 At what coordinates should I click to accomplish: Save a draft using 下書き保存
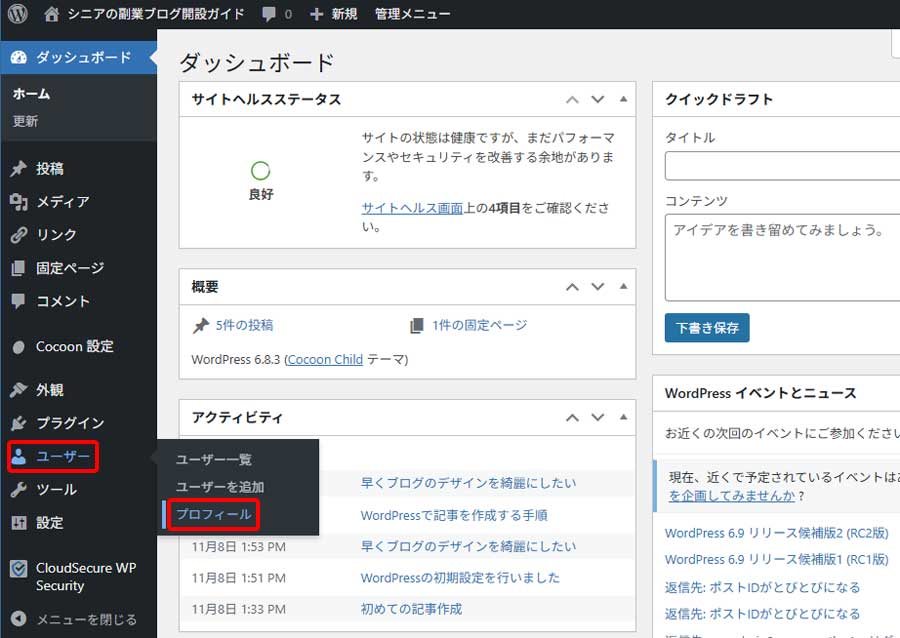coord(707,326)
